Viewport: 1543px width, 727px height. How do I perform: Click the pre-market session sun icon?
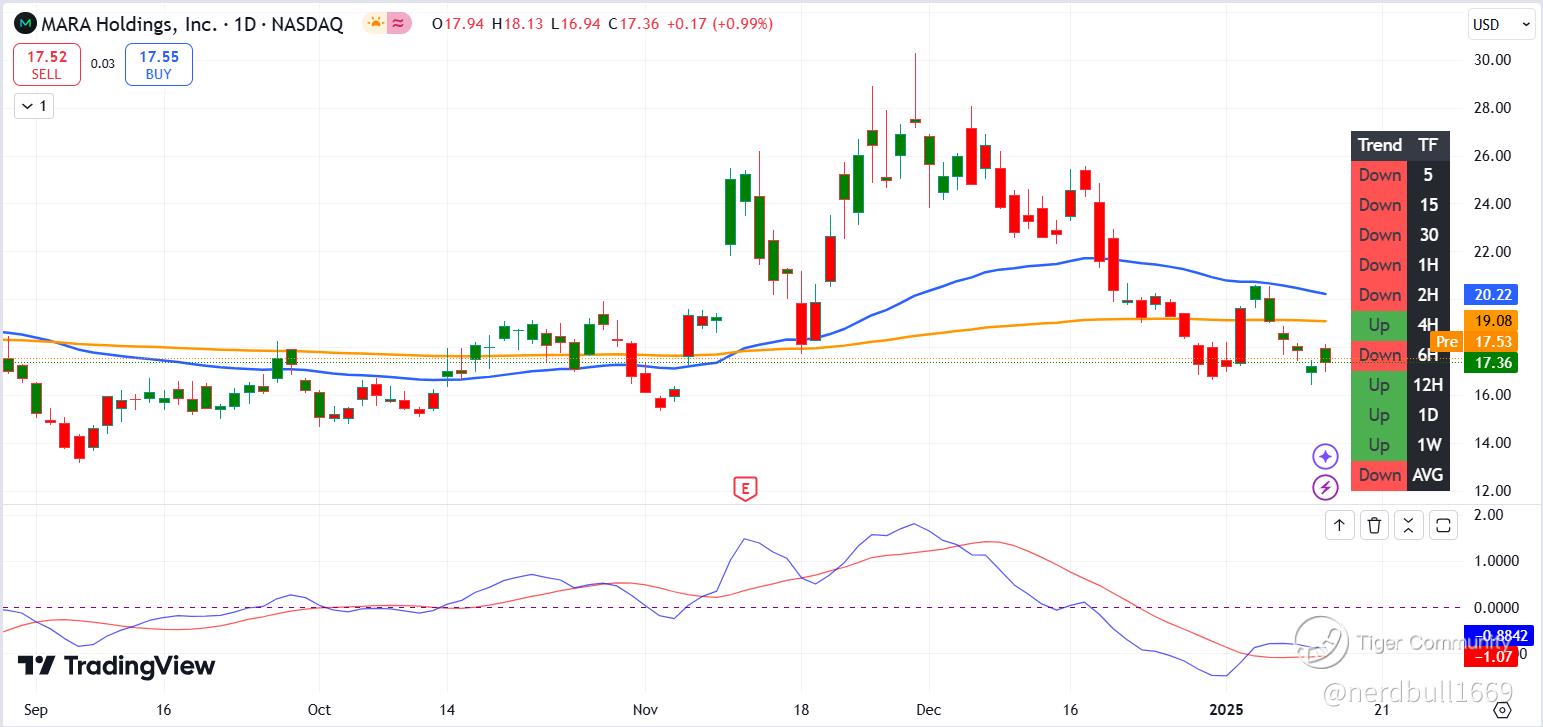(375, 23)
